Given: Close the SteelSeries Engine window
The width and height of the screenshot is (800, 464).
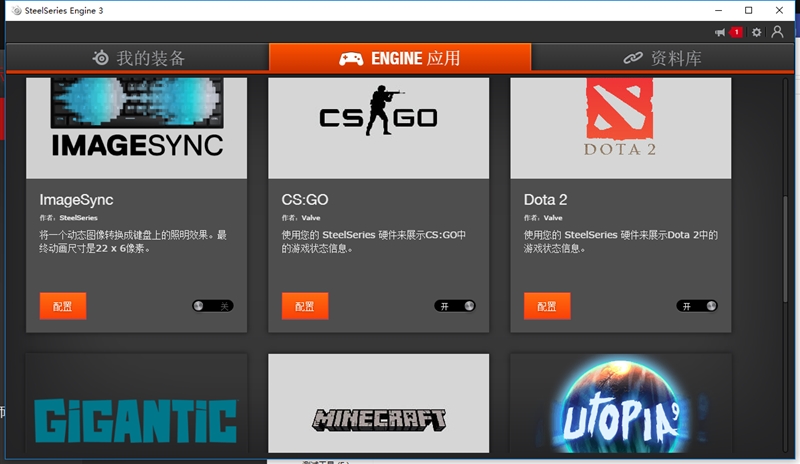Looking at the screenshot, I should (x=779, y=10).
